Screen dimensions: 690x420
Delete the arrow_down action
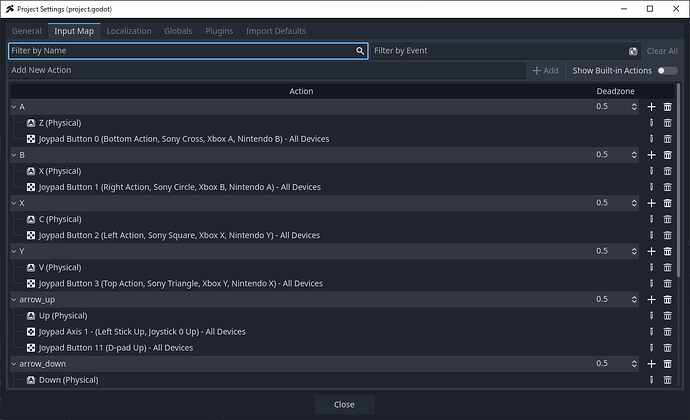[x=667, y=364]
